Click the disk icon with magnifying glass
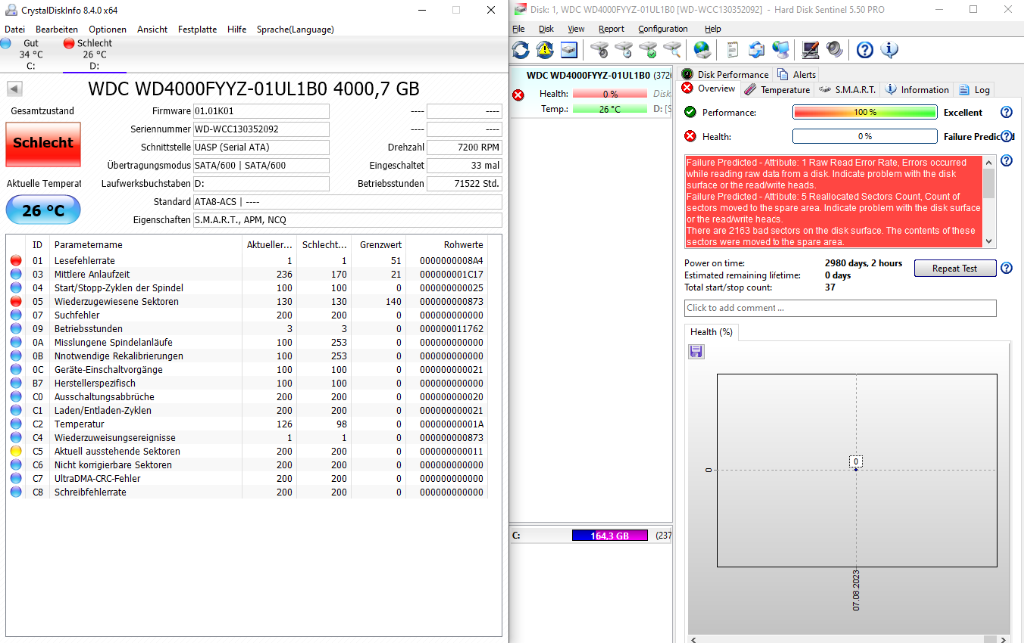The width and height of the screenshot is (1024, 643). [x=672, y=50]
